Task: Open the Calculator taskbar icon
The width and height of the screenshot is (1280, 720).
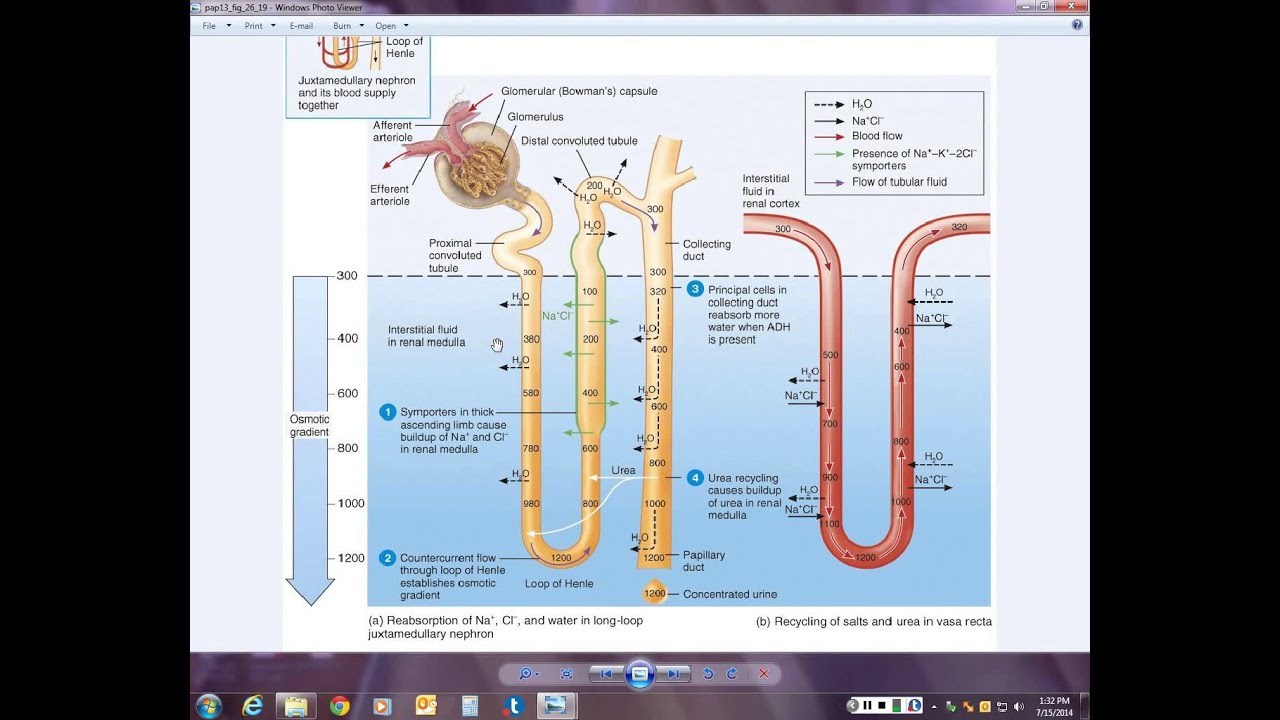Action: click(469, 705)
